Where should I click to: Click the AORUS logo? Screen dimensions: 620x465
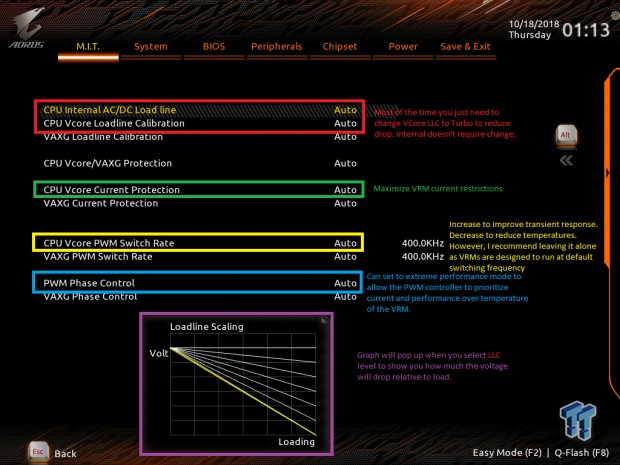click(x=27, y=28)
